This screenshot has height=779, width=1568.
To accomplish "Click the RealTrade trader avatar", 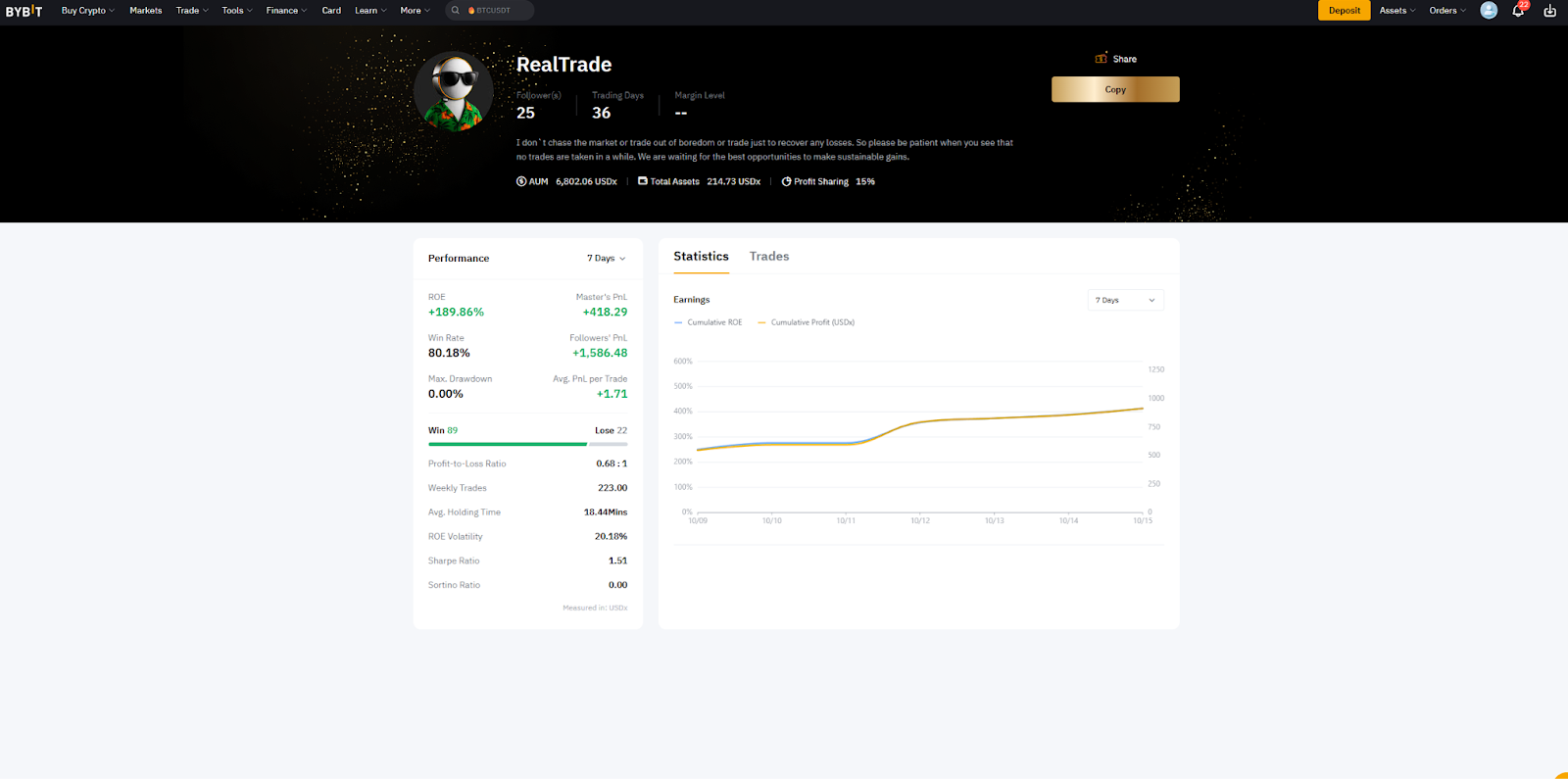I will coord(455,92).
